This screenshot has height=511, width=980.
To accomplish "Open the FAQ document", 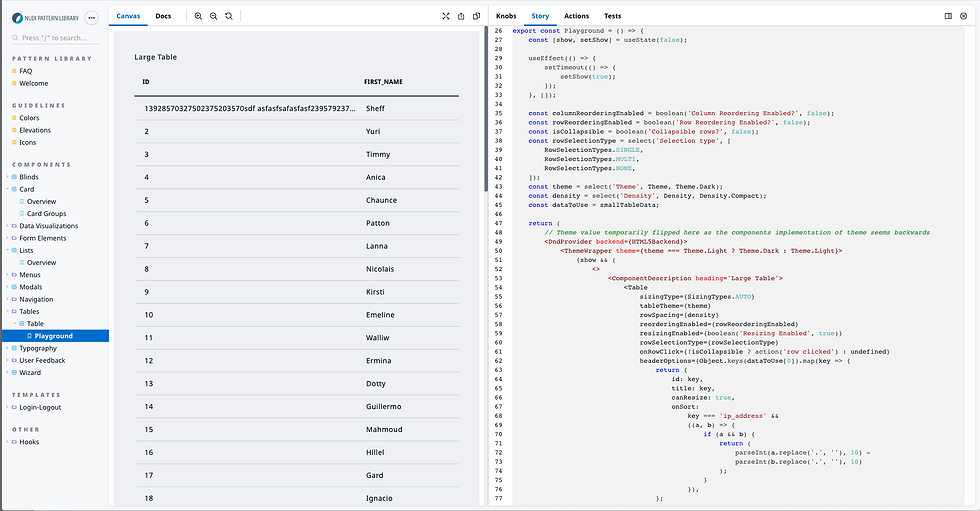I will [26, 71].
